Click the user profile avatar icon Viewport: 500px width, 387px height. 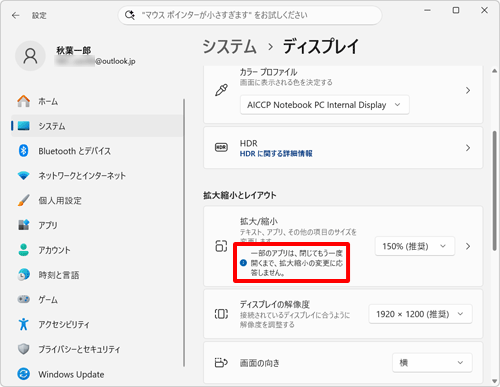click(x=30, y=56)
